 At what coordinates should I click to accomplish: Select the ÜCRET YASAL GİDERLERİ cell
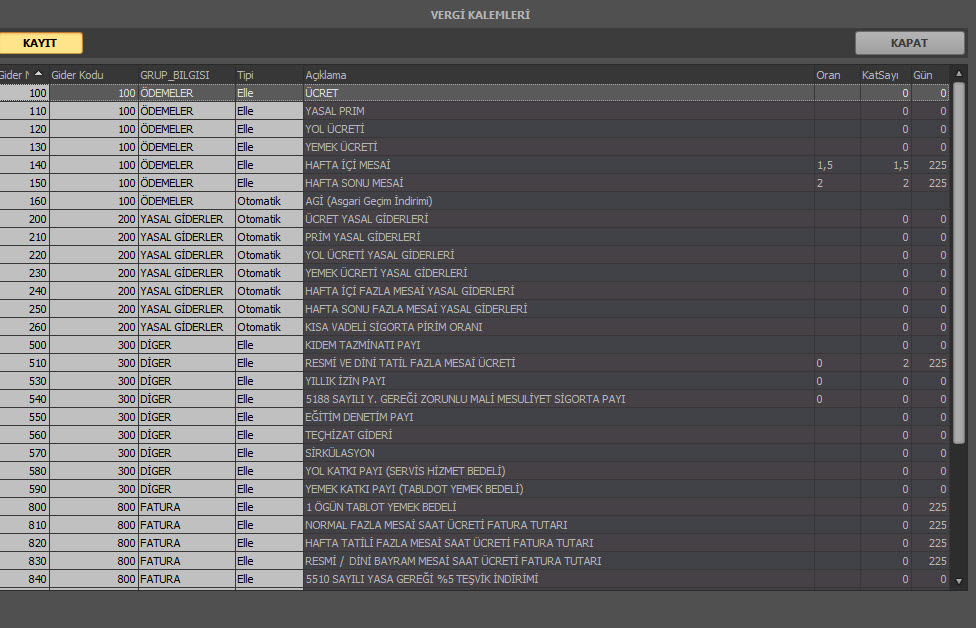[558, 219]
